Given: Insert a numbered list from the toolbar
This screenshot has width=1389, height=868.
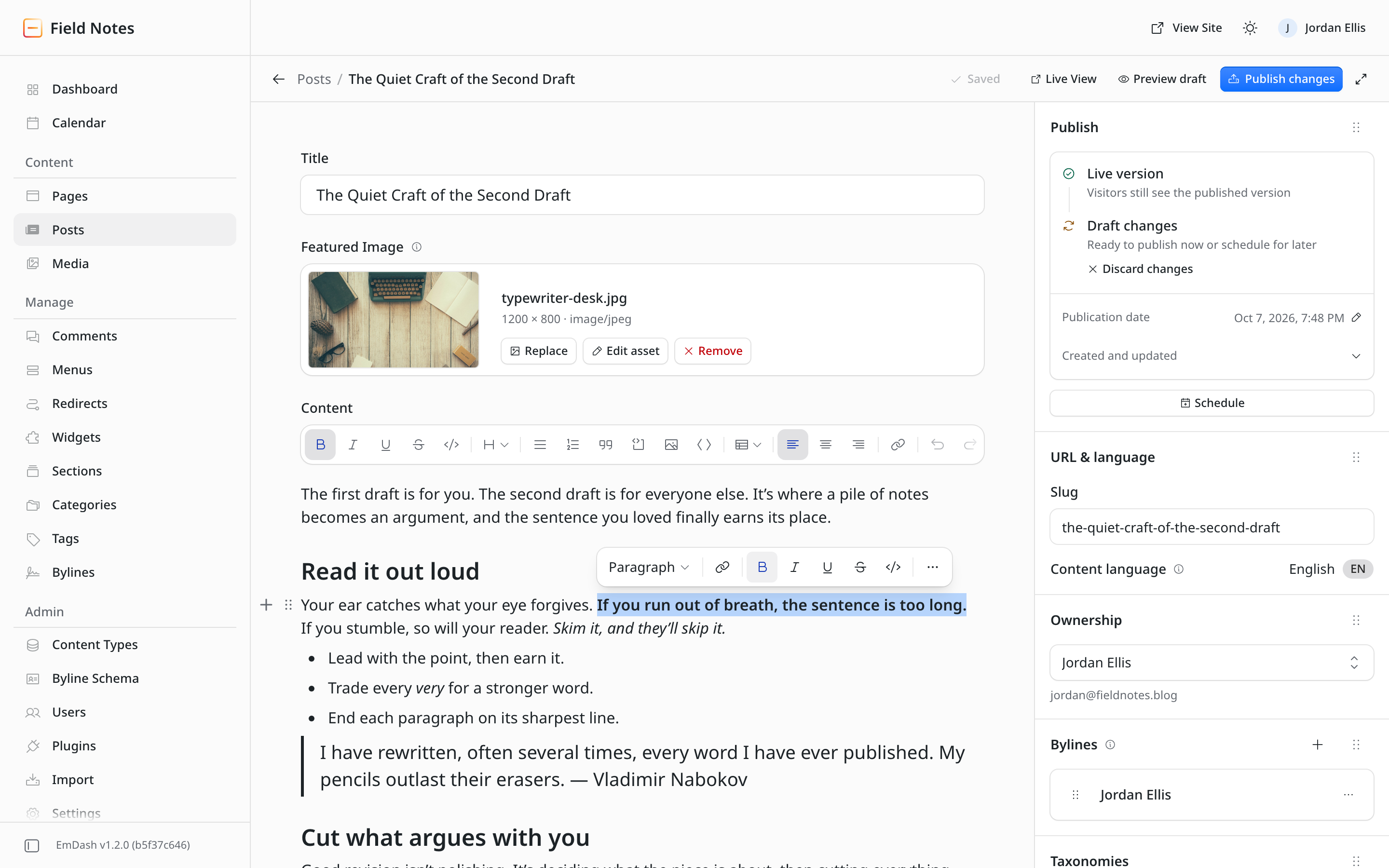Looking at the screenshot, I should tap(573, 444).
